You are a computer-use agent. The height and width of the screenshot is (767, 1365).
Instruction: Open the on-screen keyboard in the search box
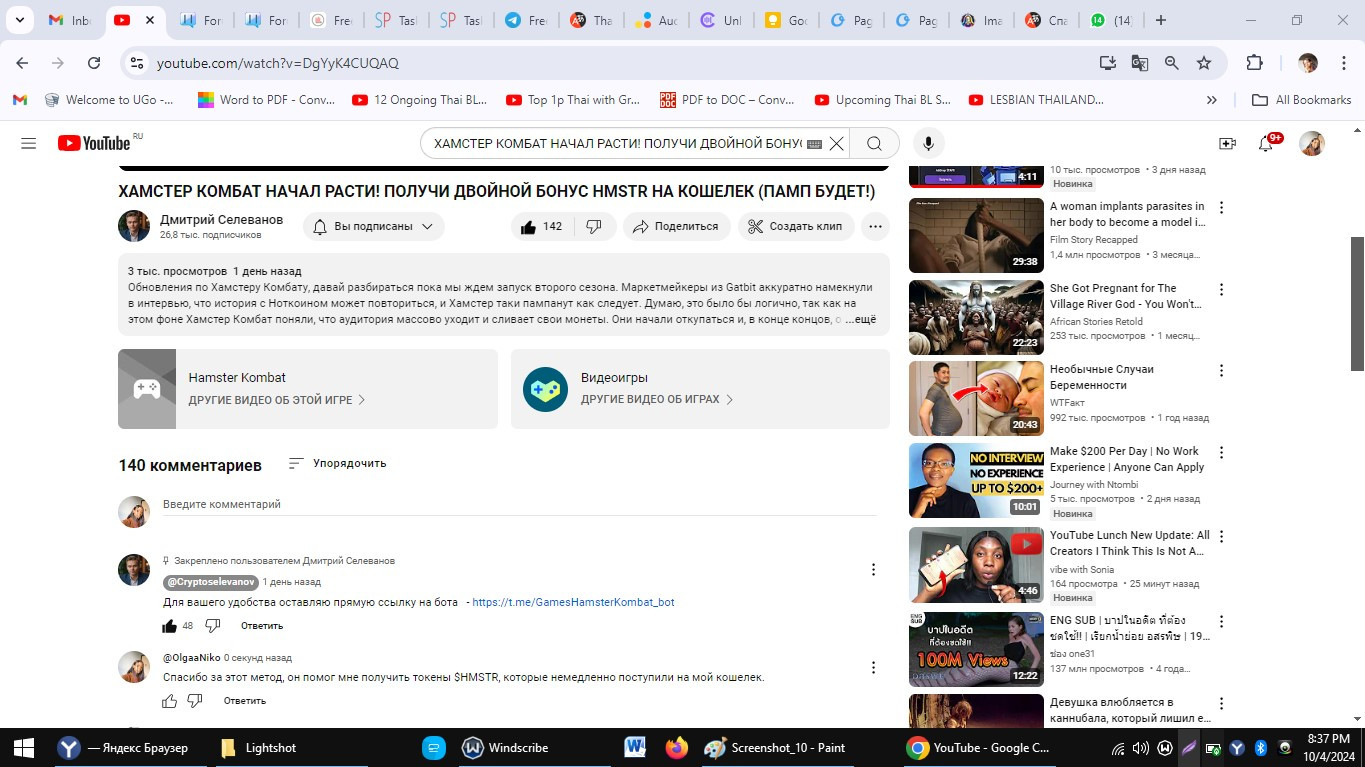point(814,143)
